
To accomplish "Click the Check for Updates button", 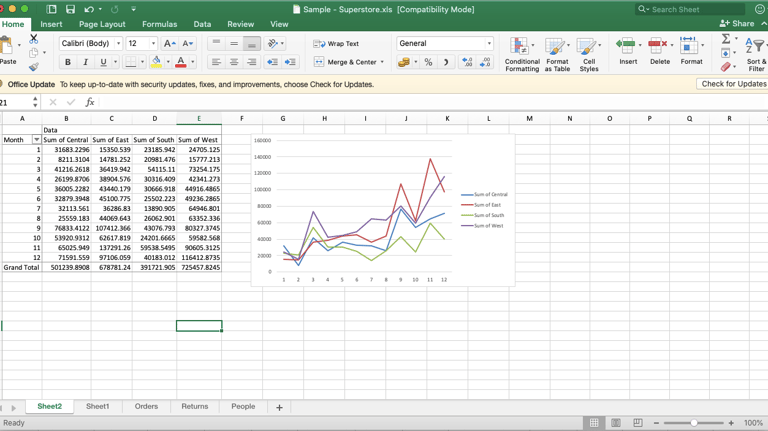I will [x=733, y=84].
